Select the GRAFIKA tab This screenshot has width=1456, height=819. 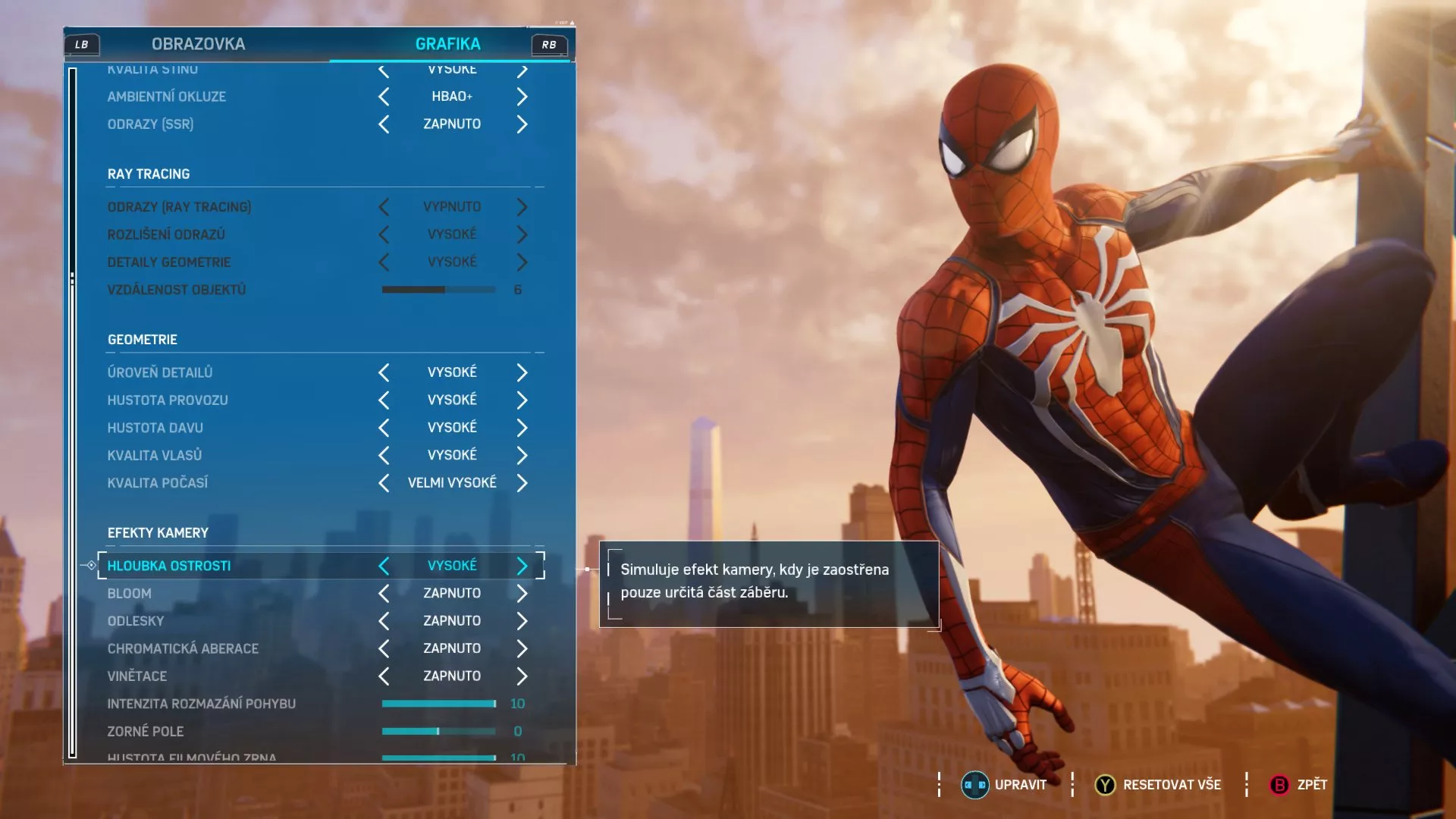pos(447,44)
